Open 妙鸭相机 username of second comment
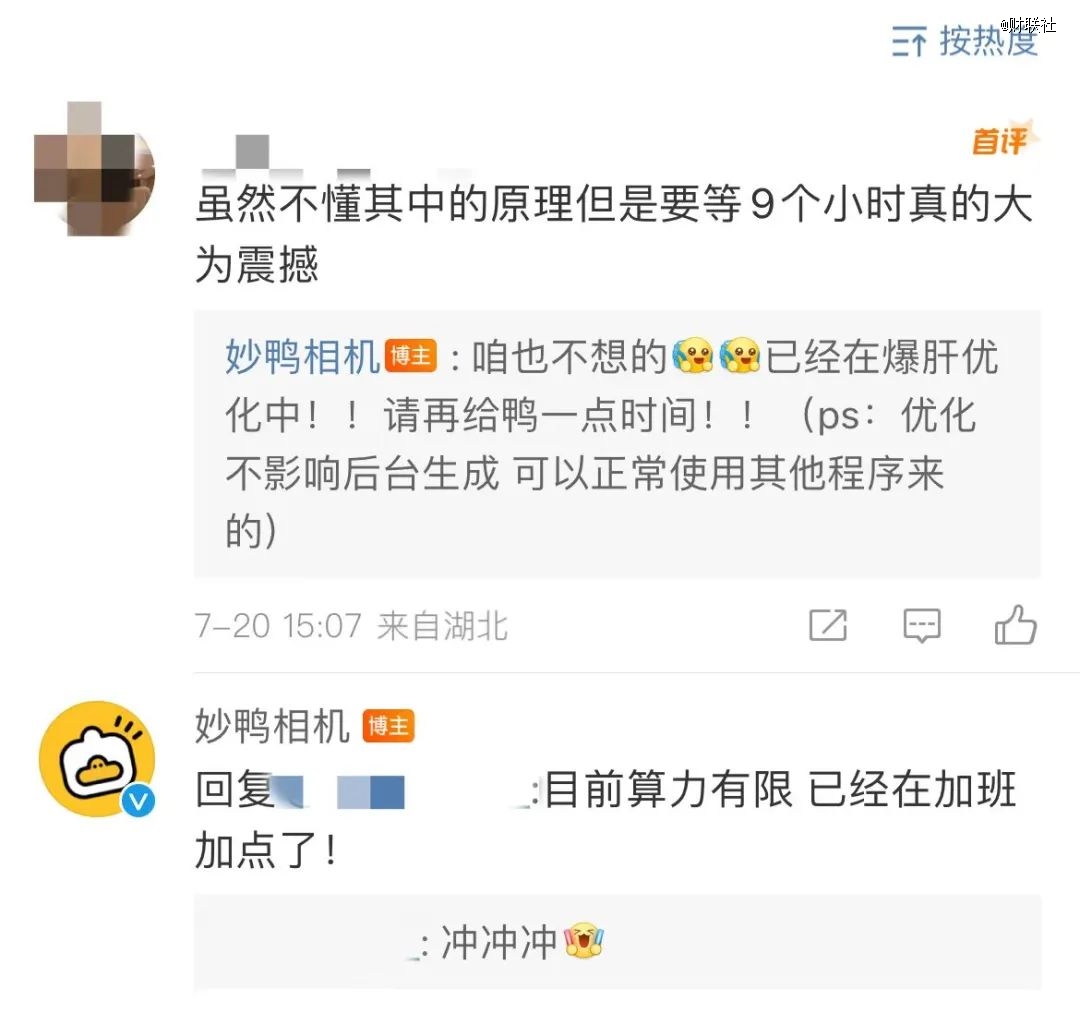The width and height of the screenshot is (1080, 1013). tap(272, 726)
